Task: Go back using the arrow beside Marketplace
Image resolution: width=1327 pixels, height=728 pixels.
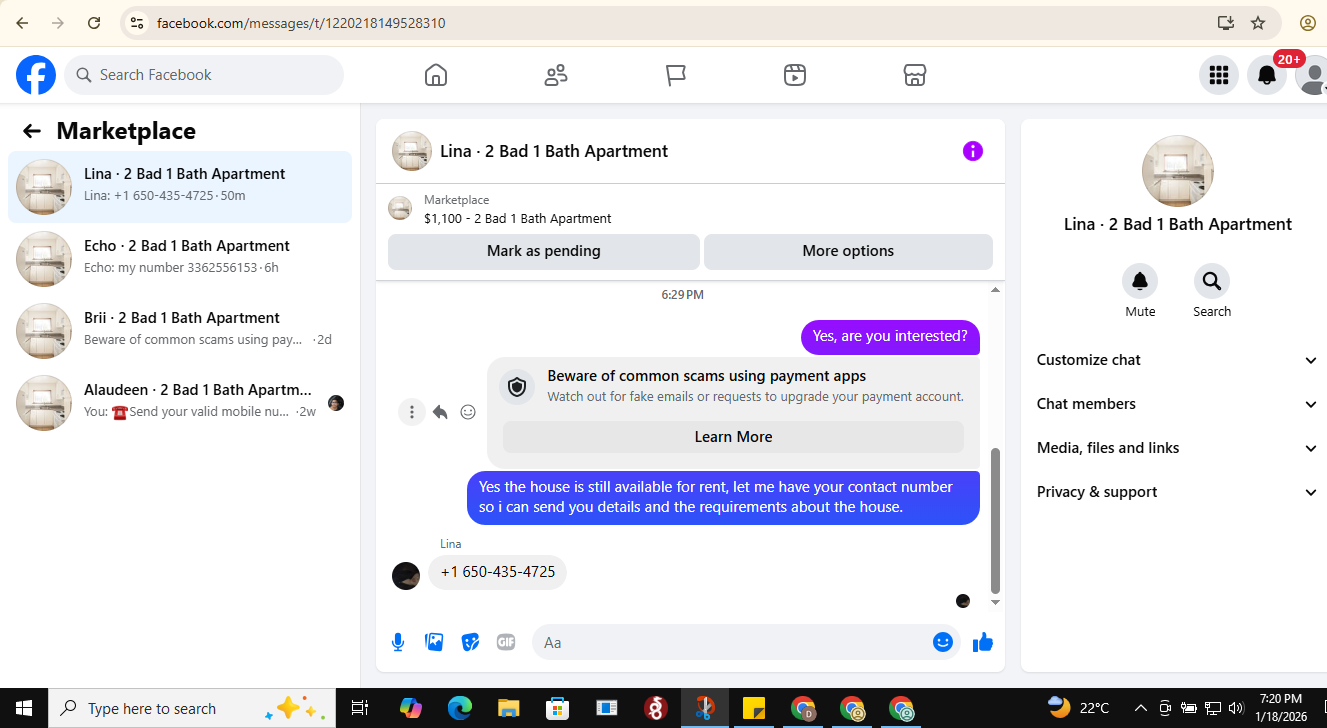Action: 32,131
